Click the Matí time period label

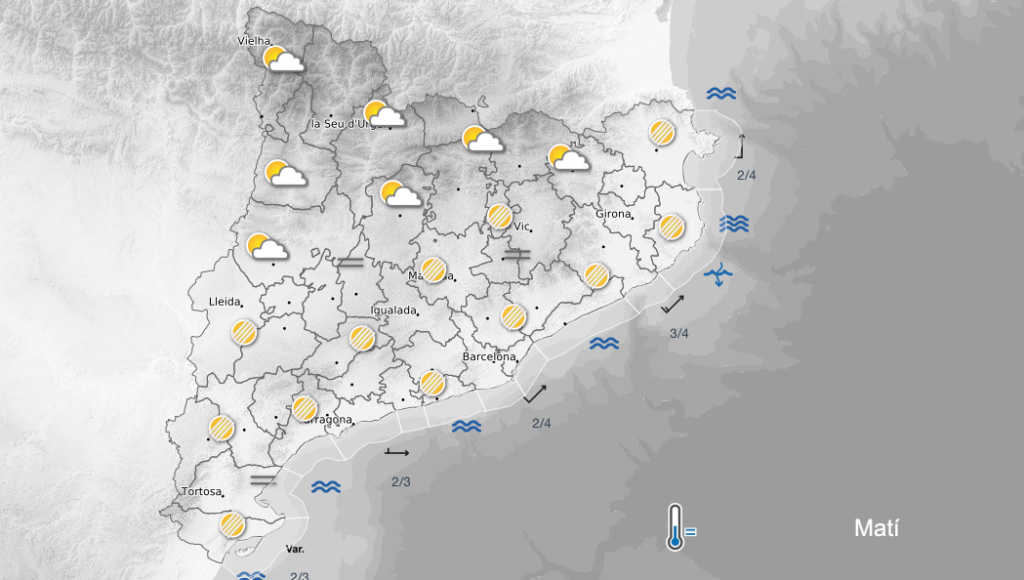tap(876, 528)
